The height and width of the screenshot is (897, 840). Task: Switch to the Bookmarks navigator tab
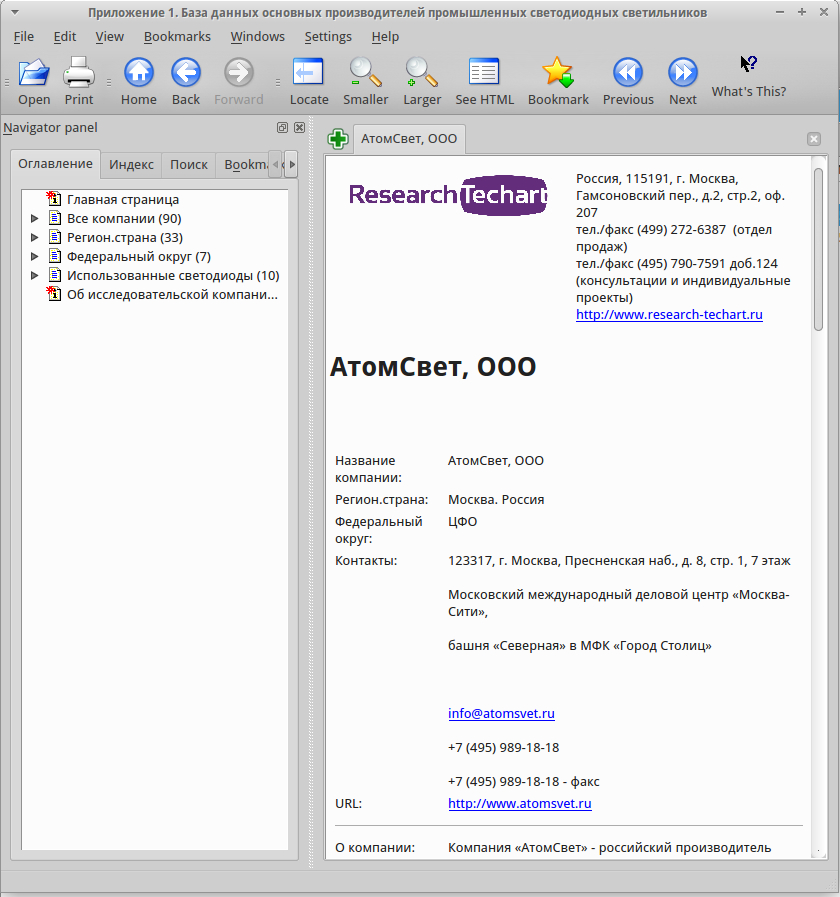[x=242, y=165]
